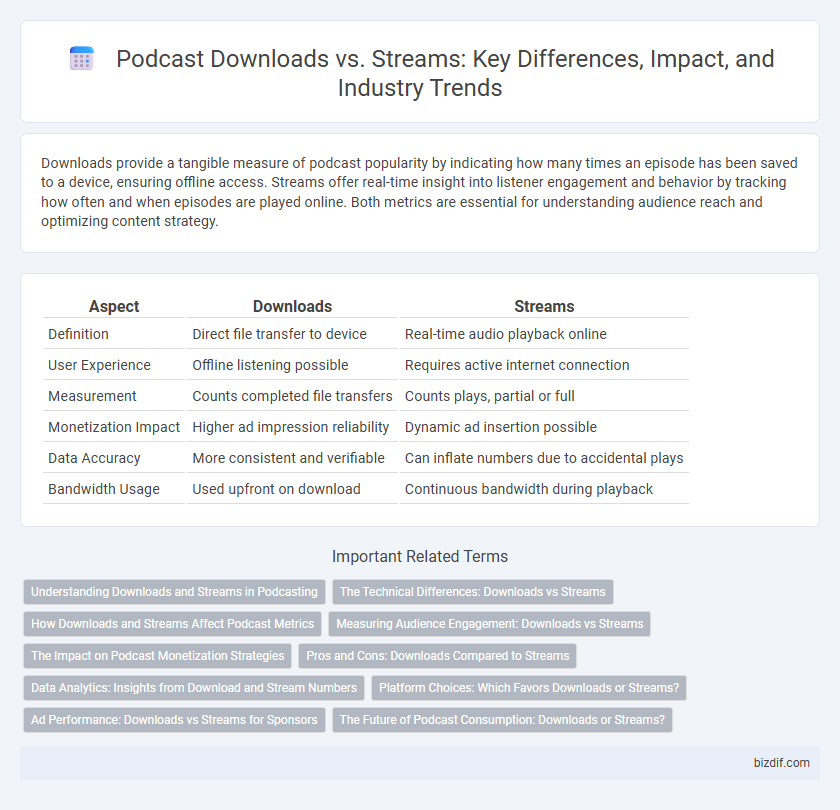Viewport: 840px width, 810px height.
Task: Select the Definition row label
Action: (x=78, y=334)
